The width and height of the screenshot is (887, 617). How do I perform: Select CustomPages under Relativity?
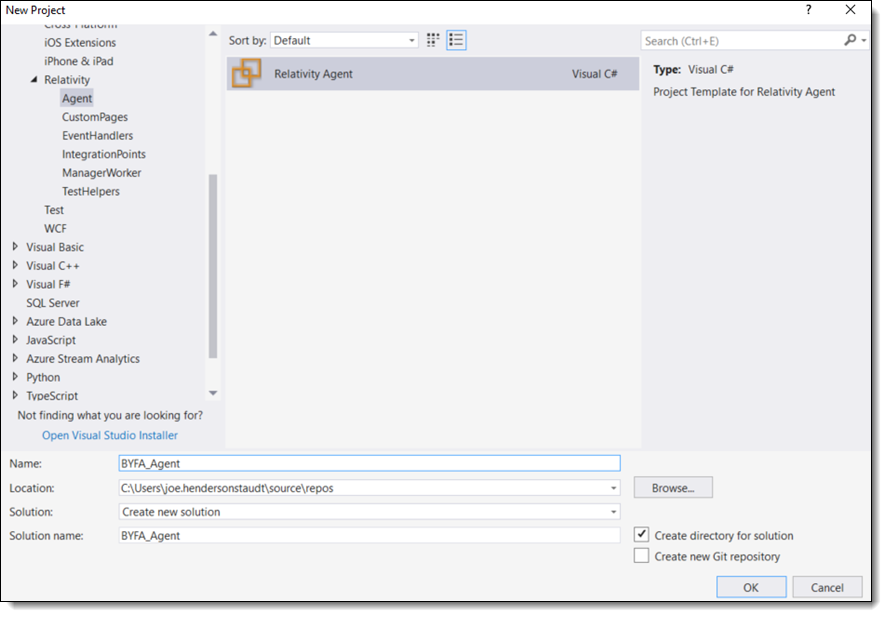(95, 117)
